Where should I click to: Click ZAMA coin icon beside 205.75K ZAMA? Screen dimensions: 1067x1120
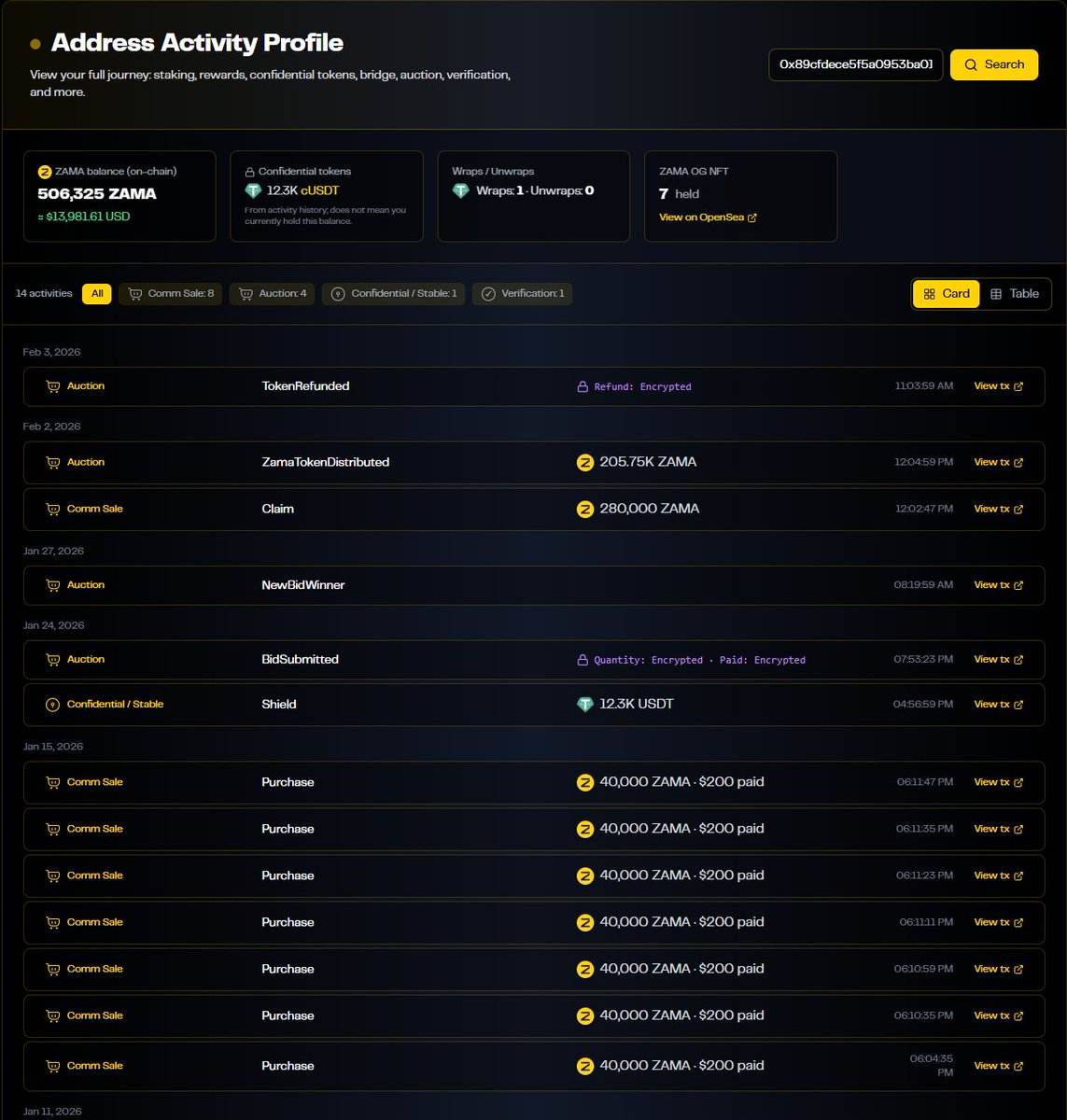point(585,462)
